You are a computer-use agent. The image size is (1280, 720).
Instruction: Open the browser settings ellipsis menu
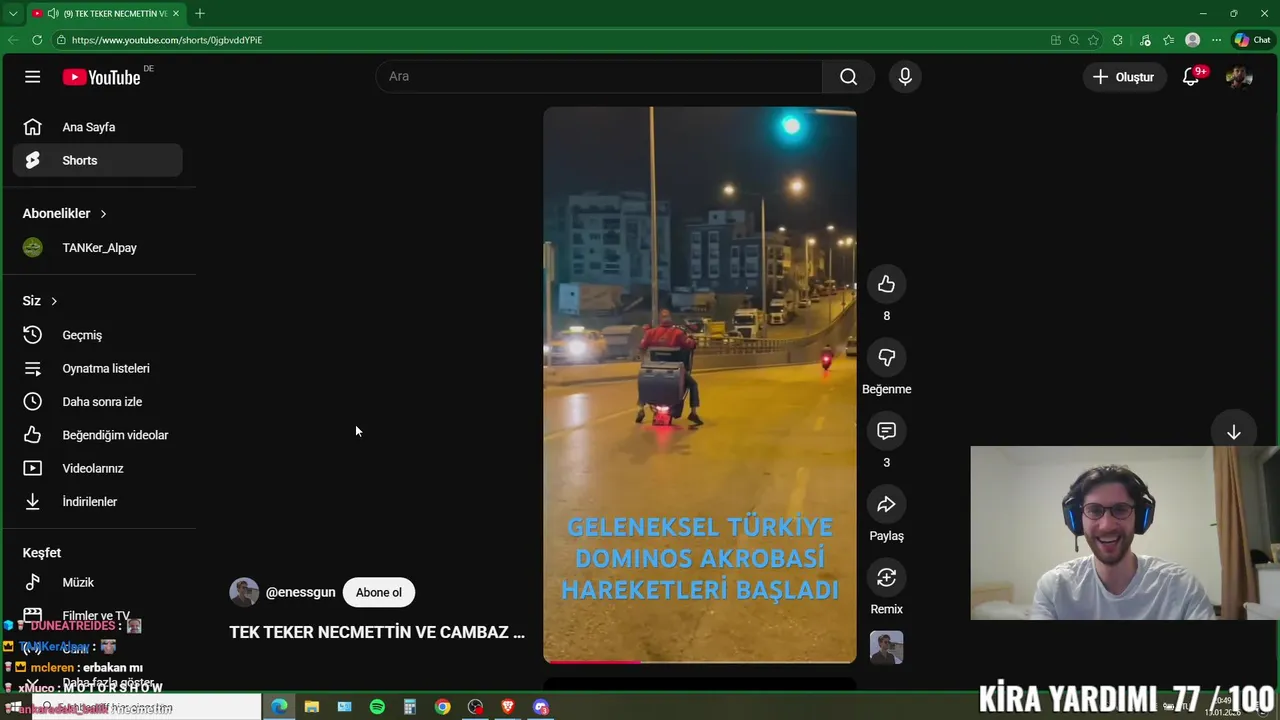1216,40
